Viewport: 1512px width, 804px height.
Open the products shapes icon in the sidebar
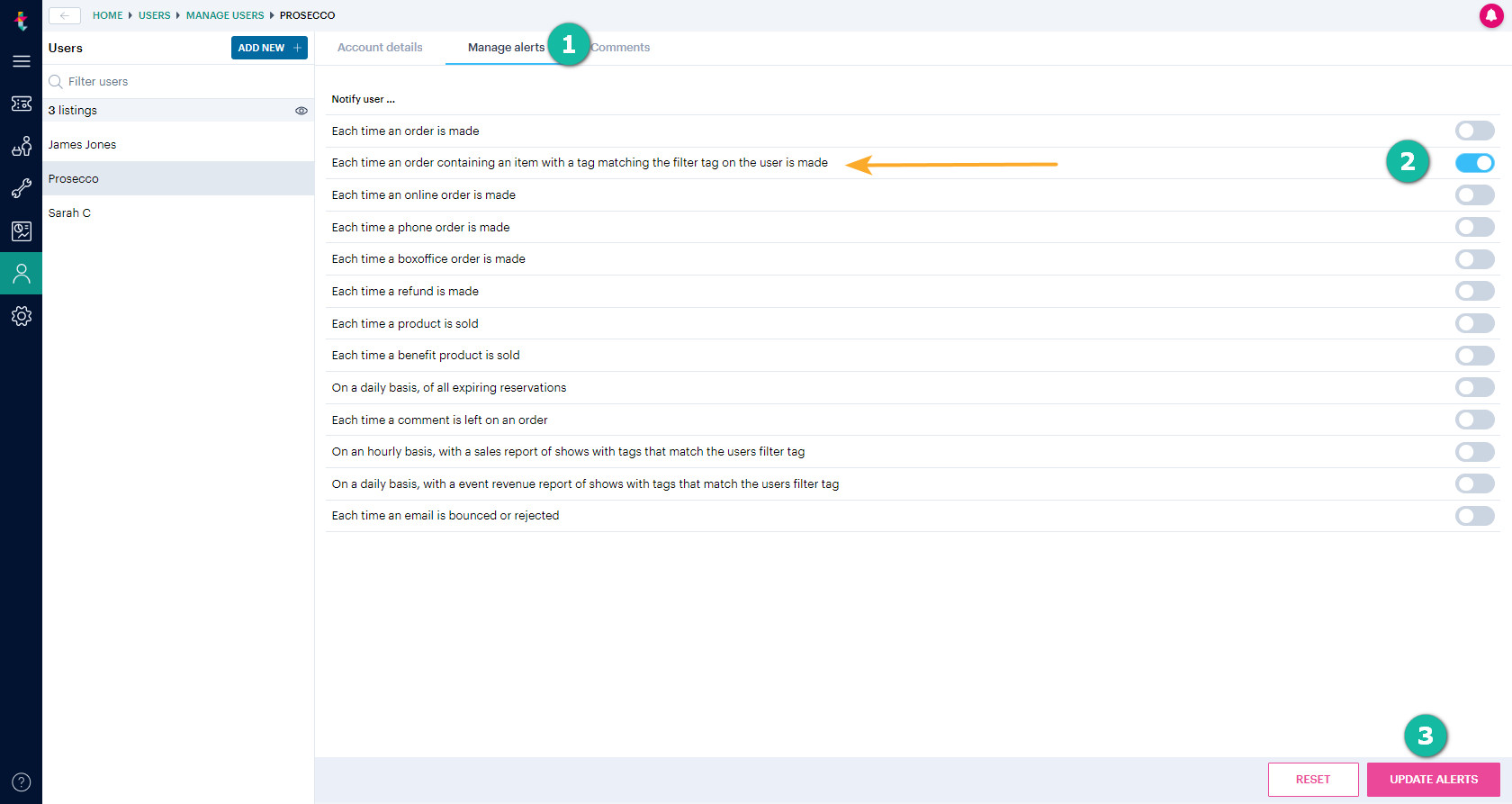click(21, 146)
